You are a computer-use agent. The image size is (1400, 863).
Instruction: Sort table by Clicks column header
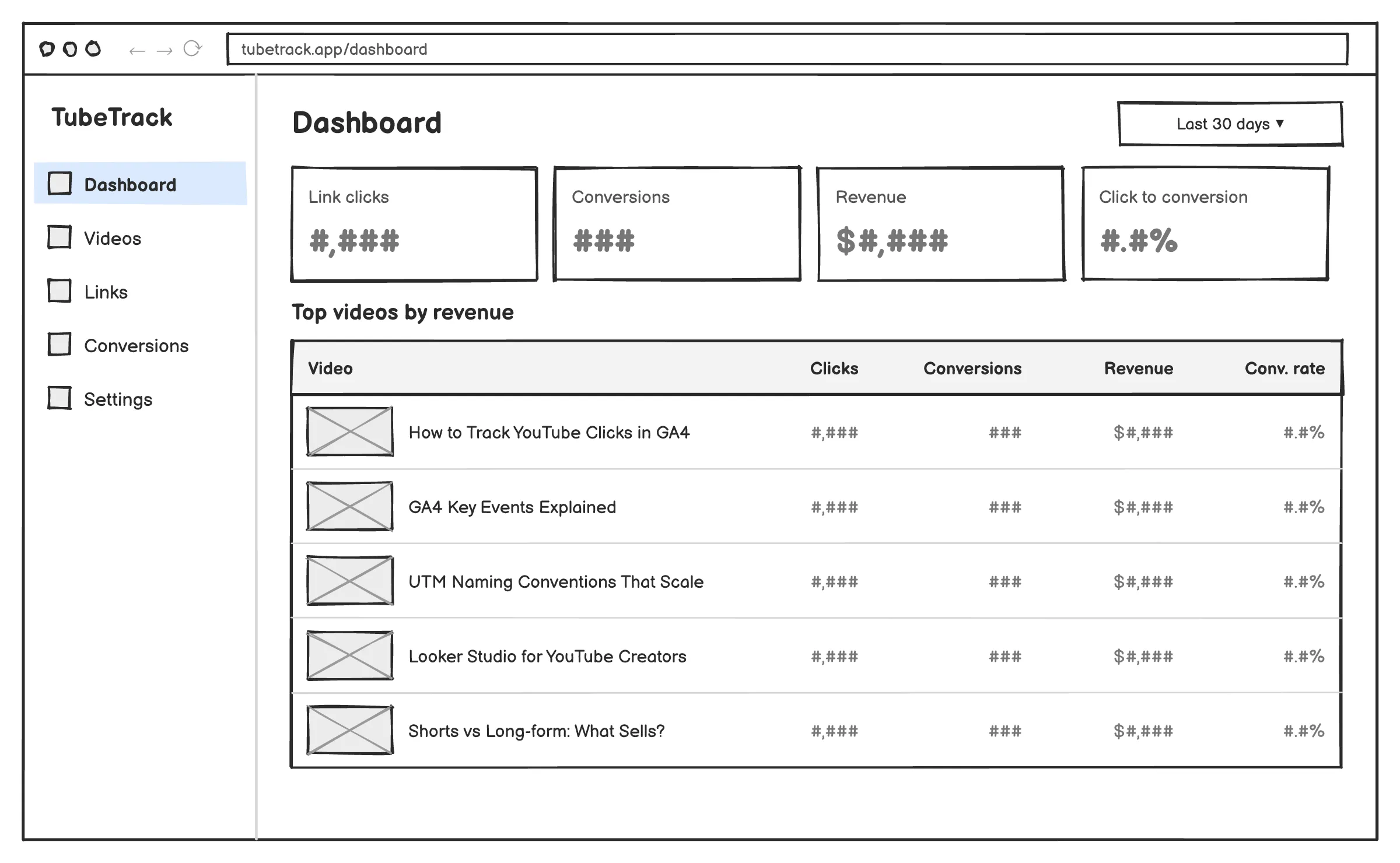(834, 369)
